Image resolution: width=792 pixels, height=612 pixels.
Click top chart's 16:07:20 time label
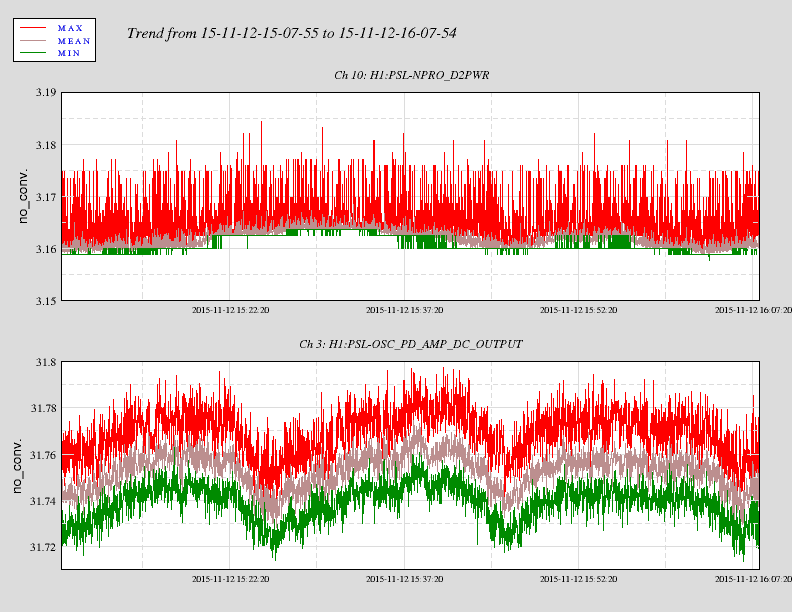753,310
